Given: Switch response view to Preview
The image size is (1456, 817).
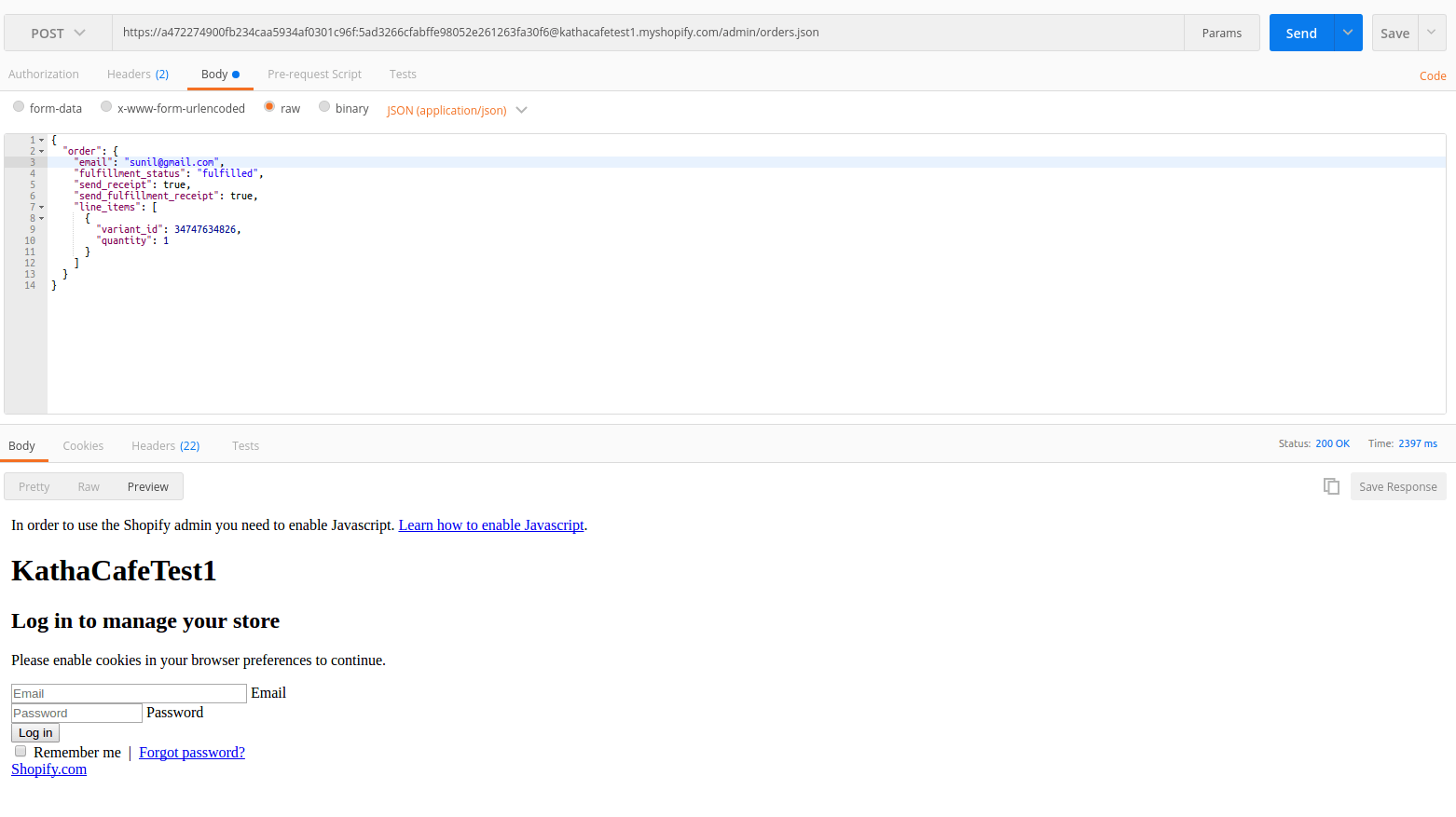Looking at the screenshot, I should 148,487.
